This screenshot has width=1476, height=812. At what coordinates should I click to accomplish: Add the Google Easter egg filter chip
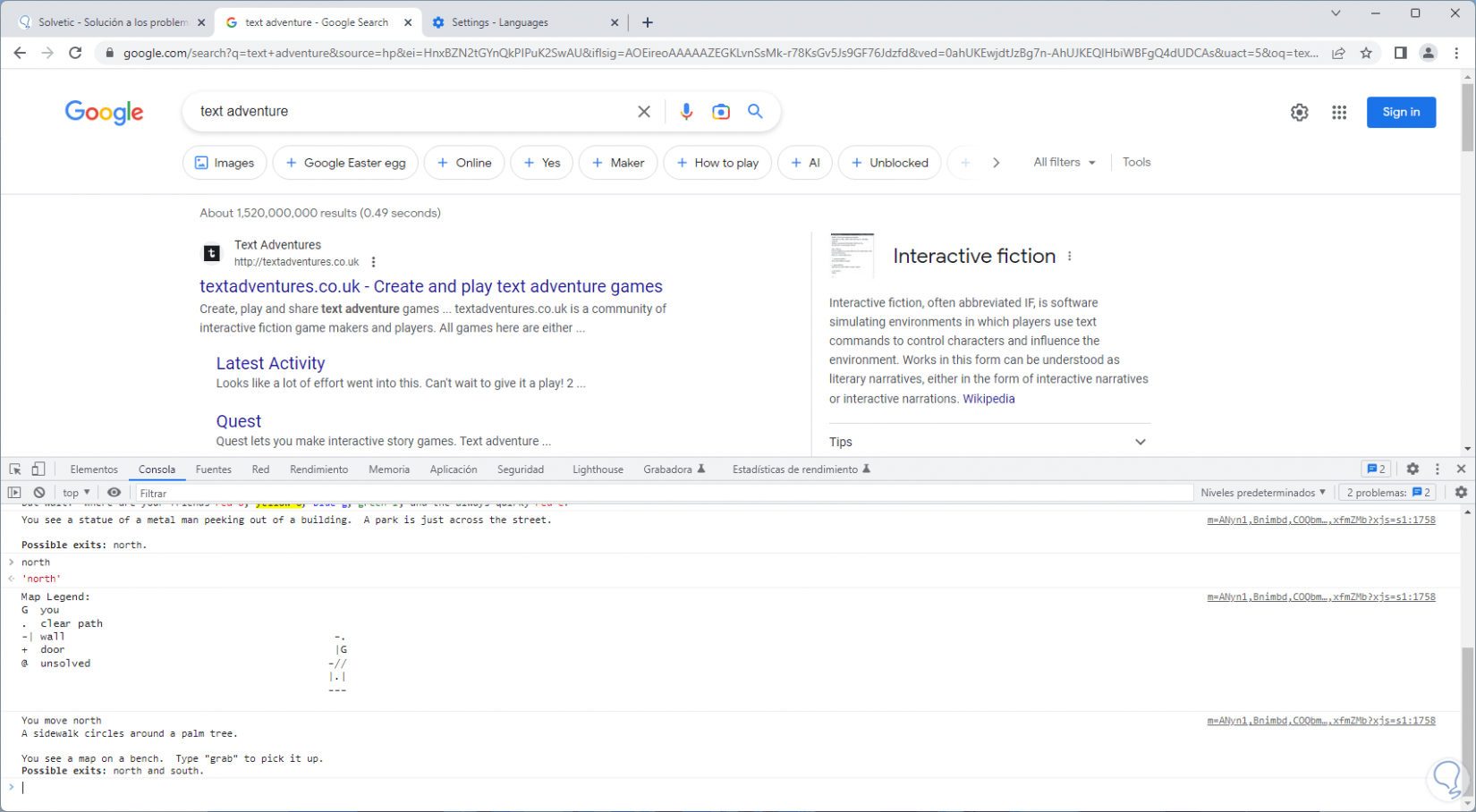point(345,163)
